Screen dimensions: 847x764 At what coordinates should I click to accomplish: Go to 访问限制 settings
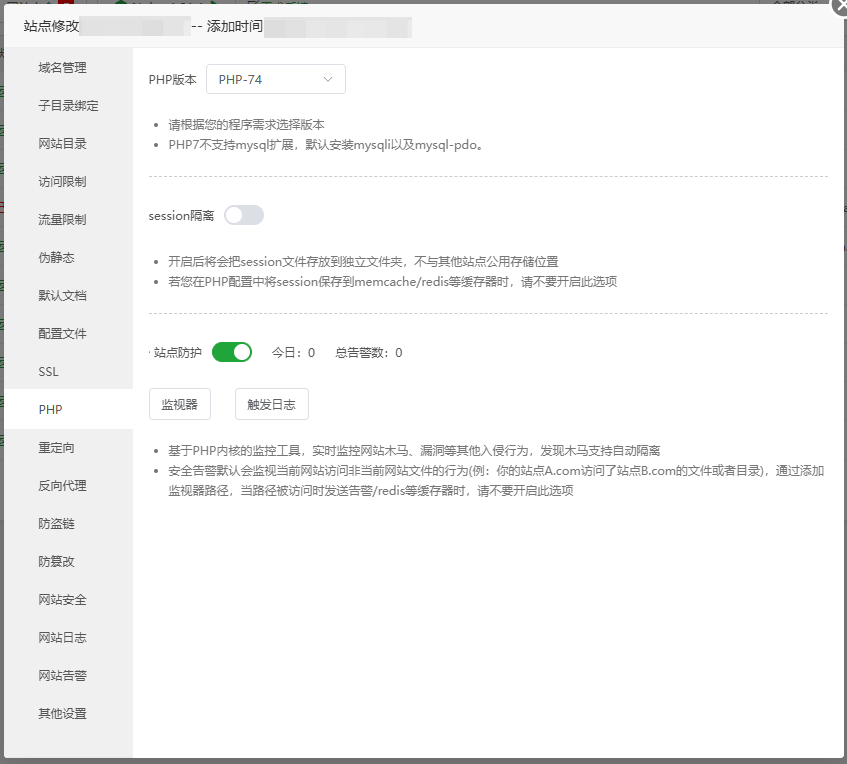click(62, 182)
